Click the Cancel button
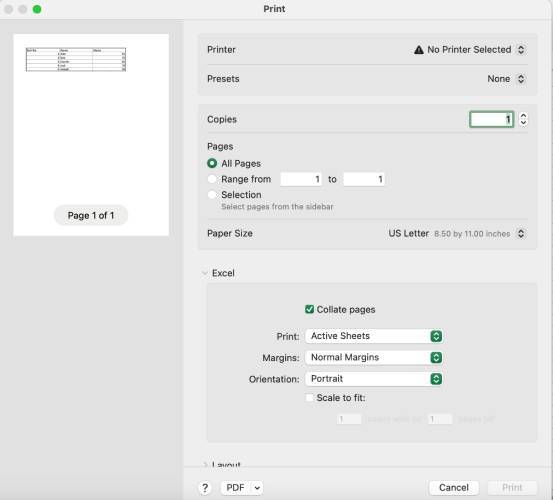 tap(454, 488)
